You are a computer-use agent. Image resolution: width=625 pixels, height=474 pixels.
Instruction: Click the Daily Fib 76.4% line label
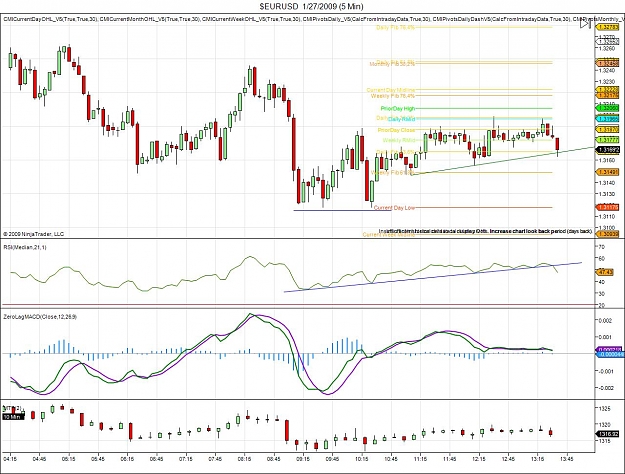point(395,28)
